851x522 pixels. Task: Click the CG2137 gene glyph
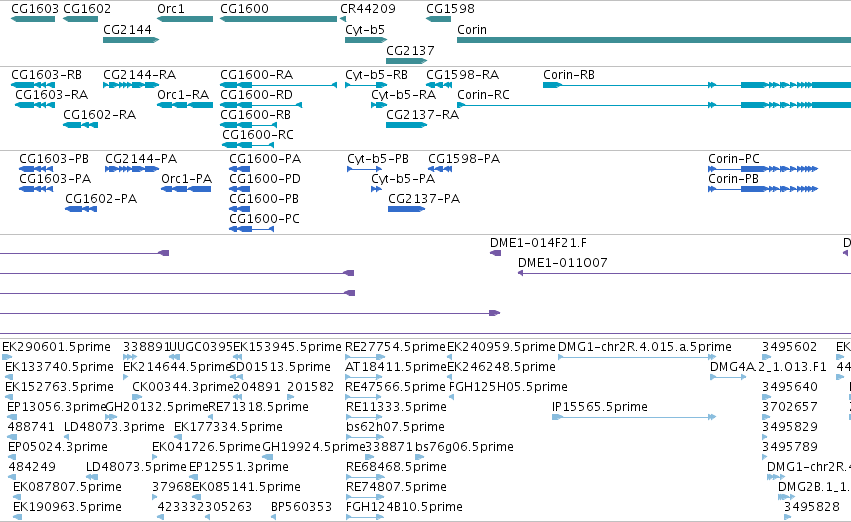click(x=407, y=61)
